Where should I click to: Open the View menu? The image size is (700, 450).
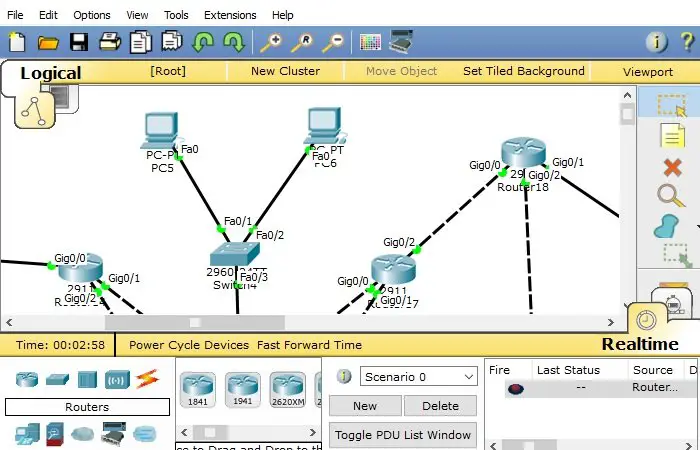(x=137, y=15)
